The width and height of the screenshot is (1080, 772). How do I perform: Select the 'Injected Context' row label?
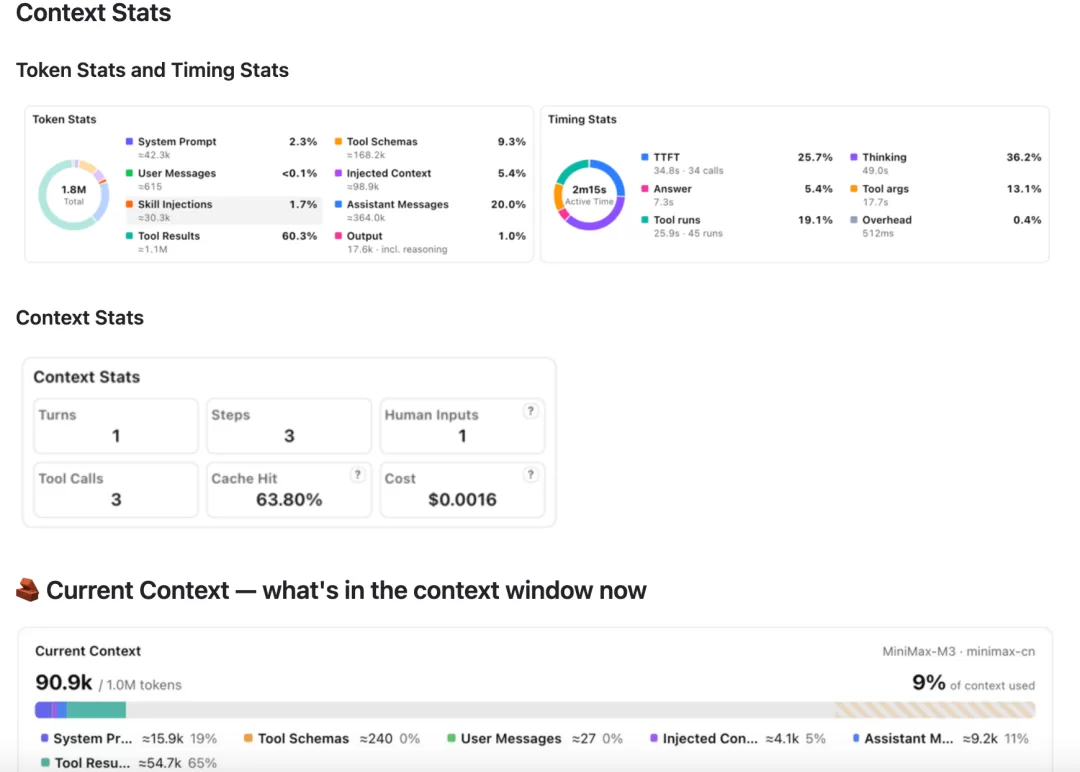pyautogui.click(x=389, y=173)
